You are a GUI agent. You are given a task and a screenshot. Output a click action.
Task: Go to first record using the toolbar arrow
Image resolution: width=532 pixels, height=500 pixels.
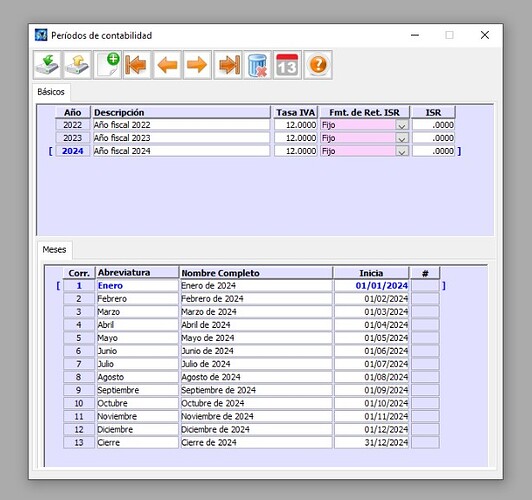(137, 65)
